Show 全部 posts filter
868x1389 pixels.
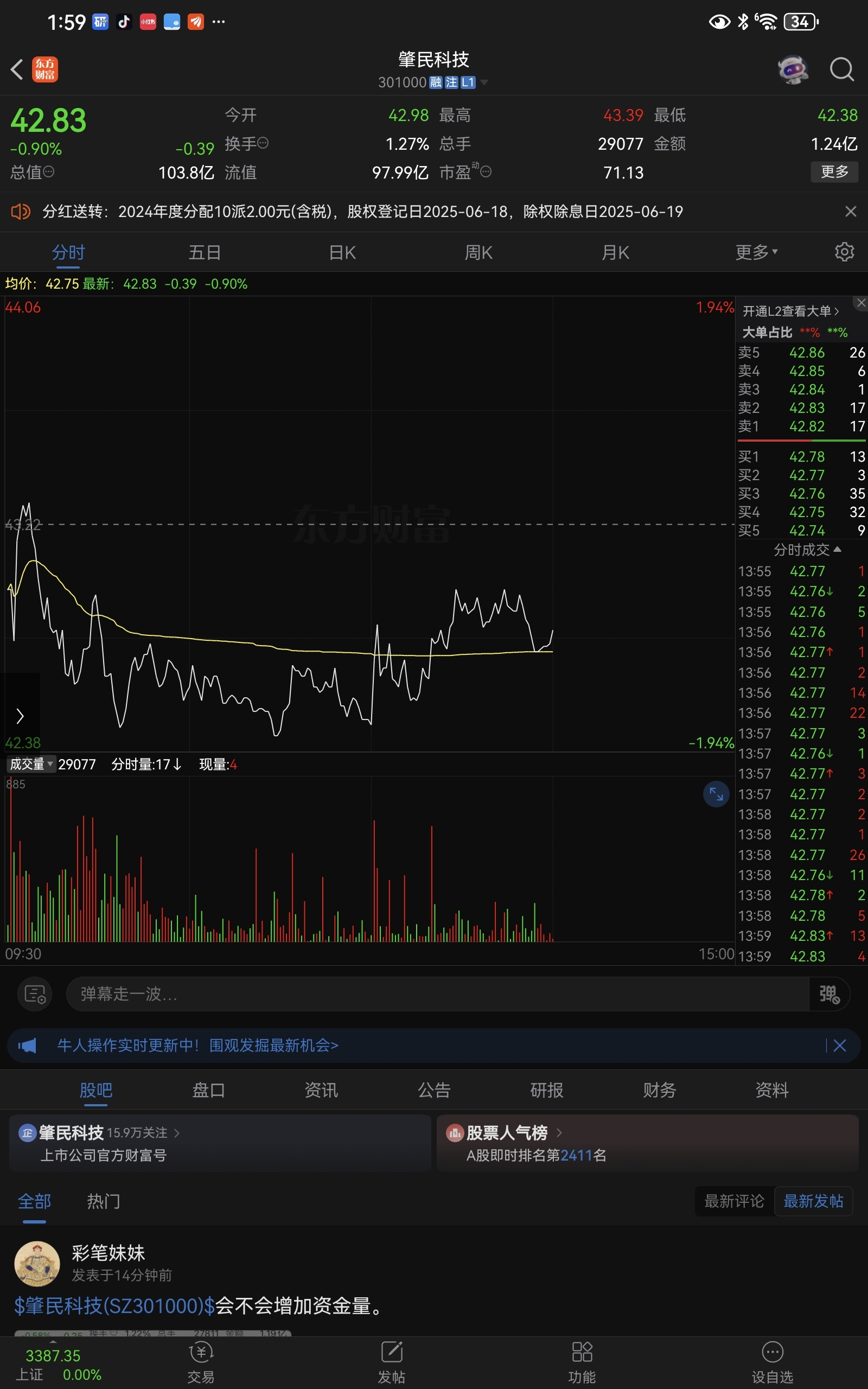34,1201
